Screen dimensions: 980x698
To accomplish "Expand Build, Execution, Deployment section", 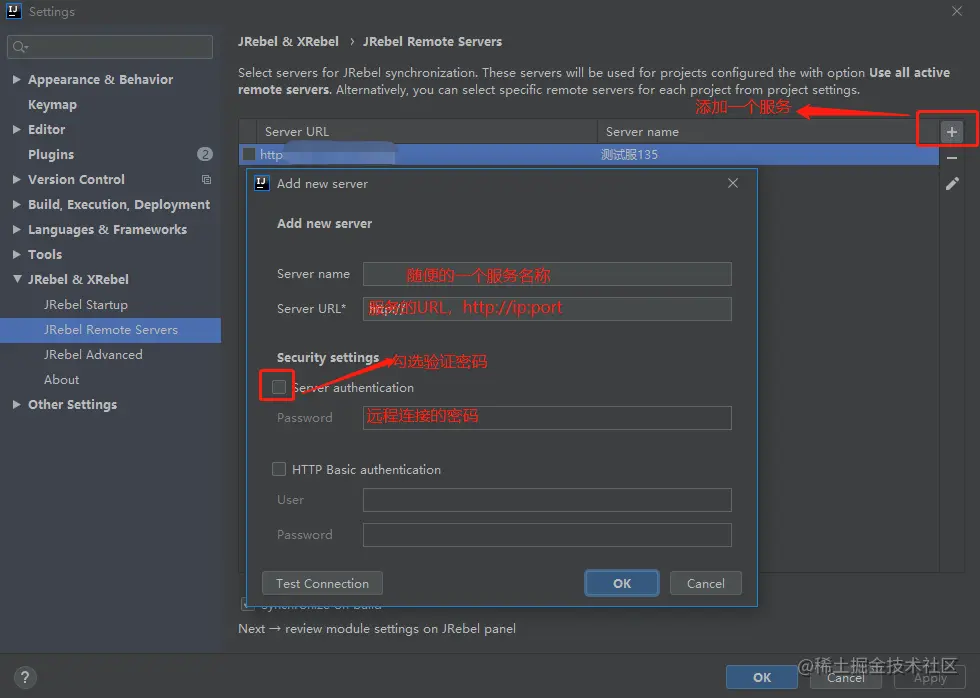I will [x=17, y=204].
